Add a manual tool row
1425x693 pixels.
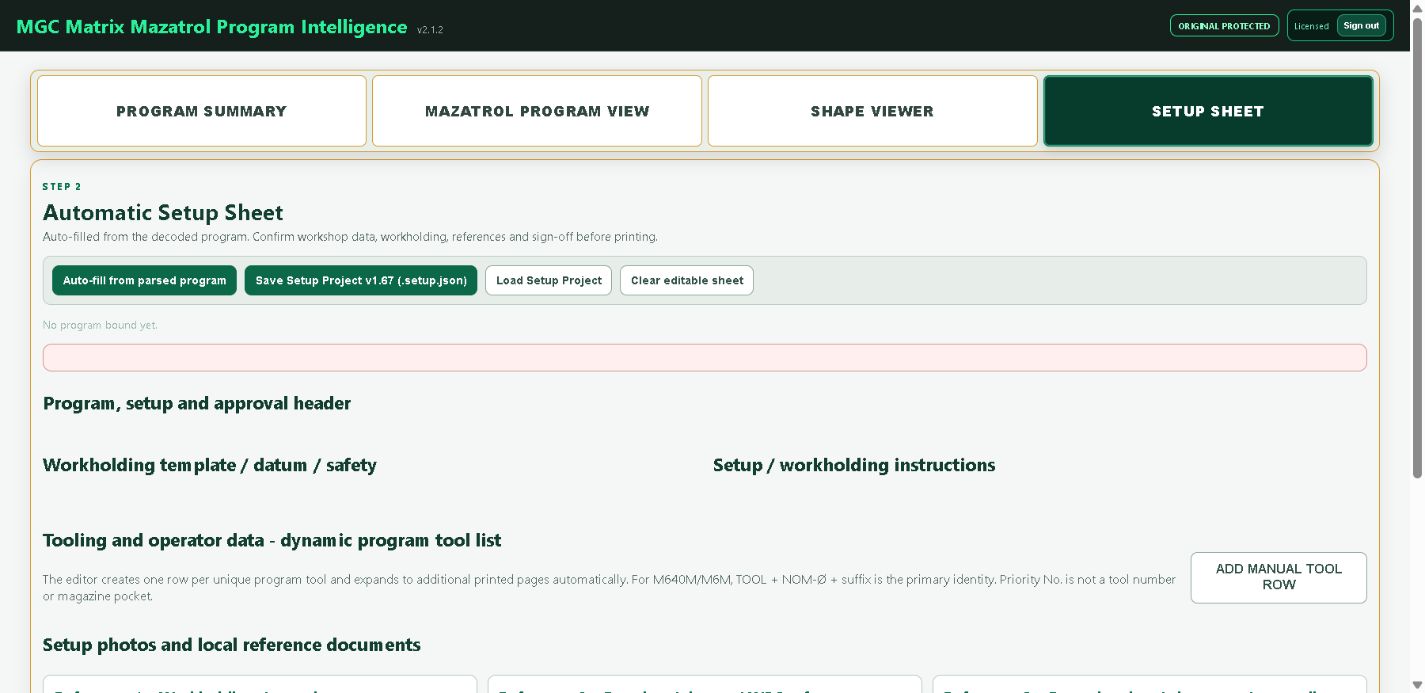point(1278,577)
